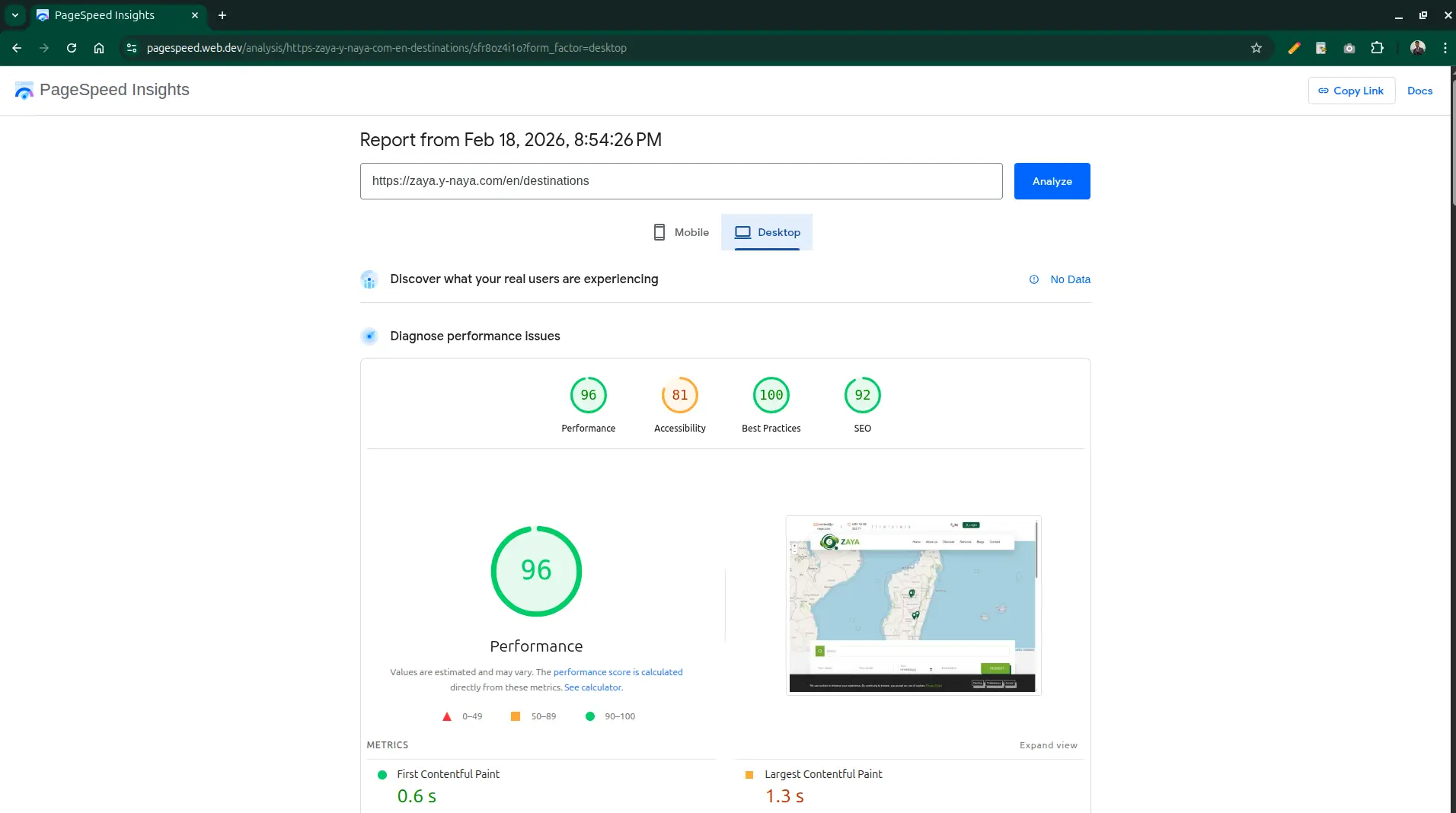The width and height of the screenshot is (1456, 813).
Task: Open the 'See calculator' link
Action: coord(592,687)
